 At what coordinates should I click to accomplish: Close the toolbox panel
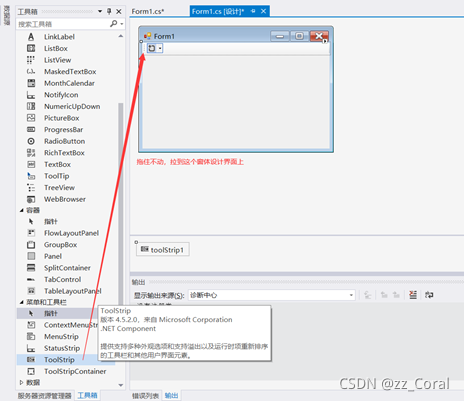[119, 11]
